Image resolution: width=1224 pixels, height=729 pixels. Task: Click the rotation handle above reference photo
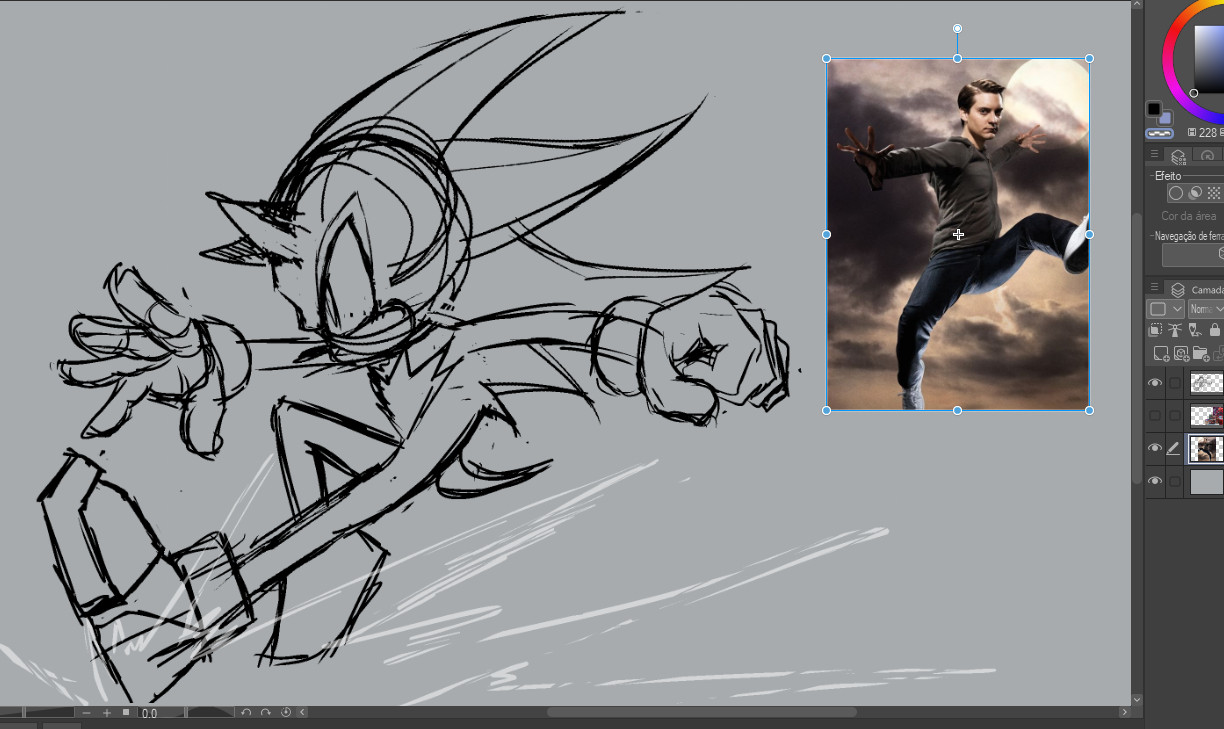(957, 28)
